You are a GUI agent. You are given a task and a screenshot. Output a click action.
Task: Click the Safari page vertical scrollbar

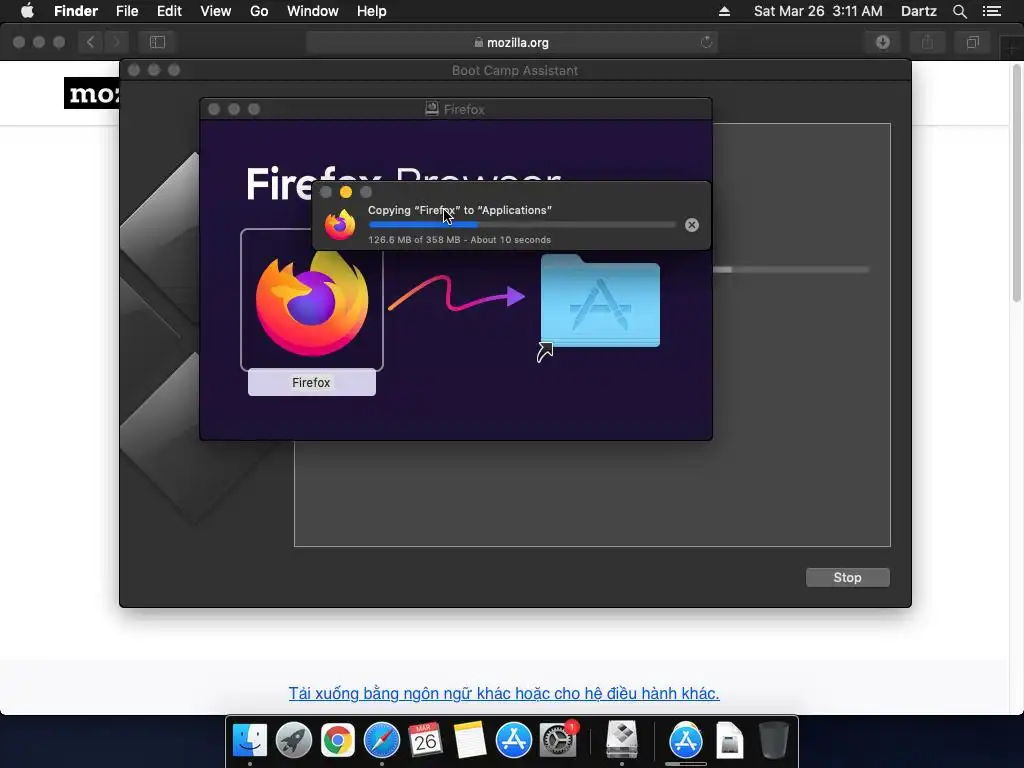coord(1017,183)
